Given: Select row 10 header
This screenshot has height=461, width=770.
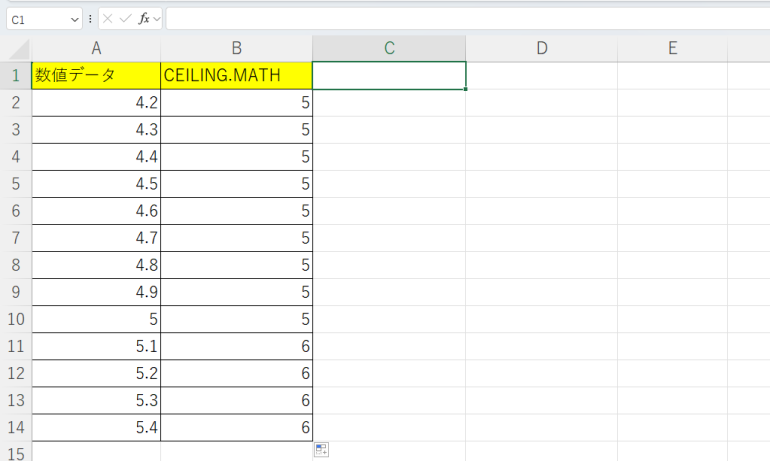Looking at the screenshot, I should (x=15, y=319).
